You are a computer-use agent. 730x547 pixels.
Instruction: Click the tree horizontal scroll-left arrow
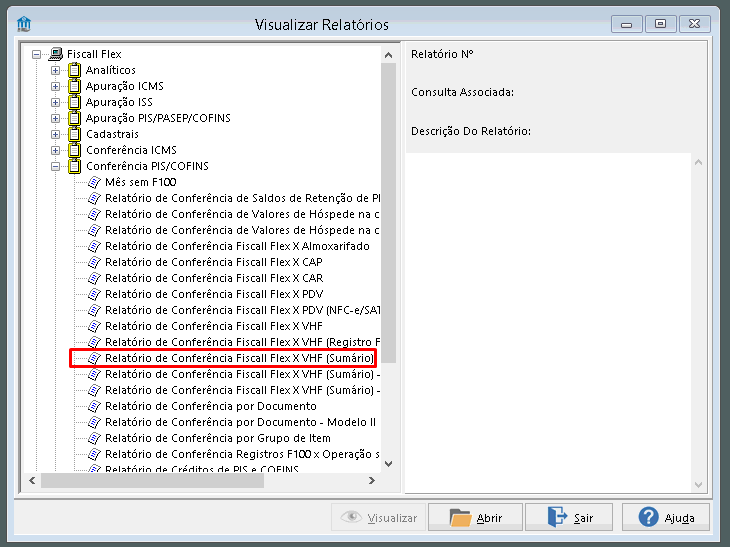click(x=32, y=480)
